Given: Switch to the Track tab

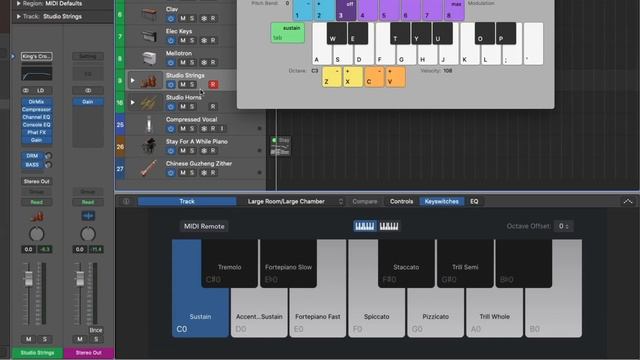Looking at the screenshot, I should point(187,201).
